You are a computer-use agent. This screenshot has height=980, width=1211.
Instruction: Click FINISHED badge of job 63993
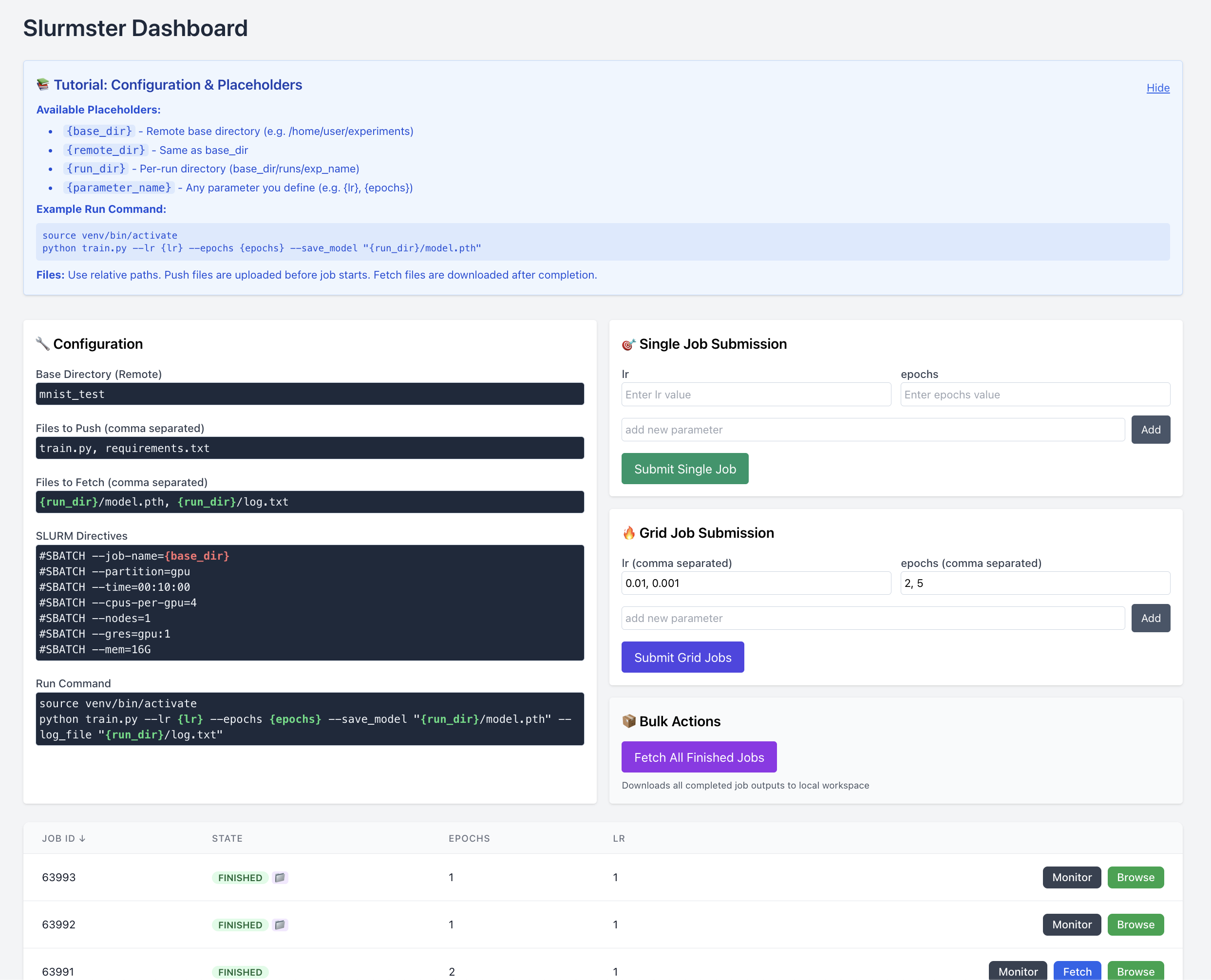point(240,877)
